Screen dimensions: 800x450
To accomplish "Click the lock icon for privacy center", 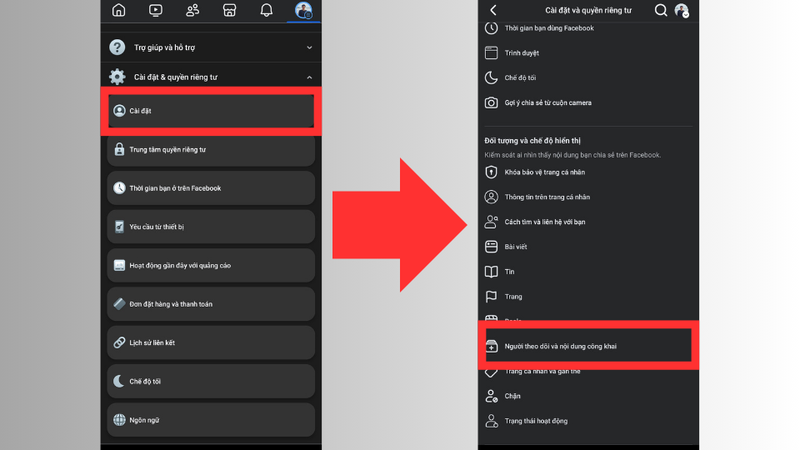I will [x=119, y=149].
